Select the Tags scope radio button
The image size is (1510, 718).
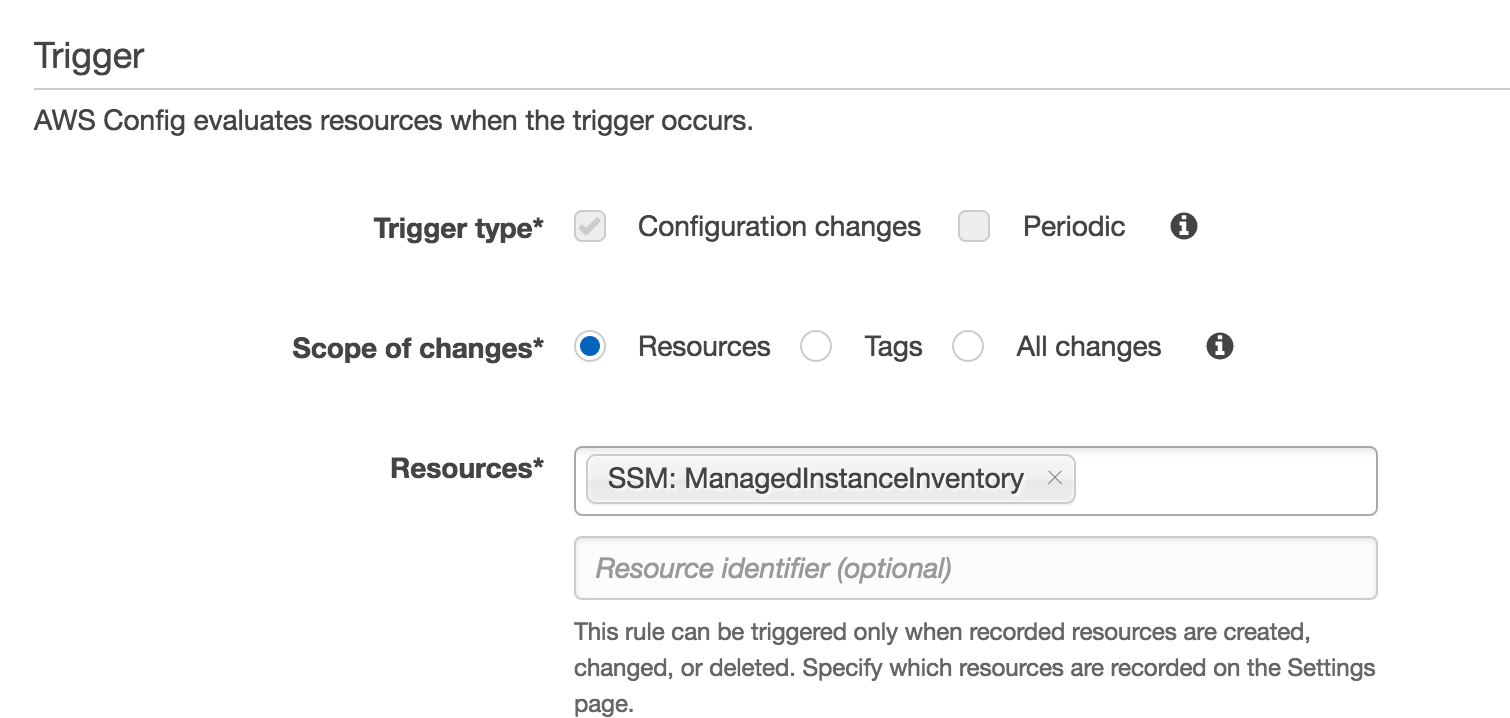pyautogui.click(x=816, y=347)
